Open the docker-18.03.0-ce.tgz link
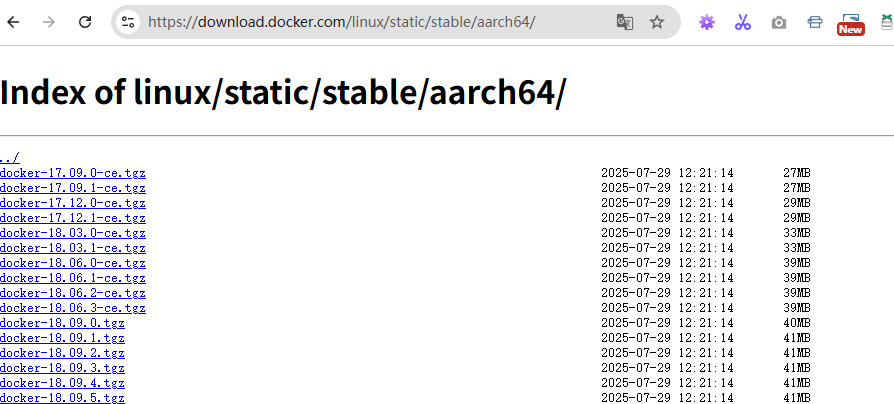Screen dimensions: 894x404 [73, 233]
